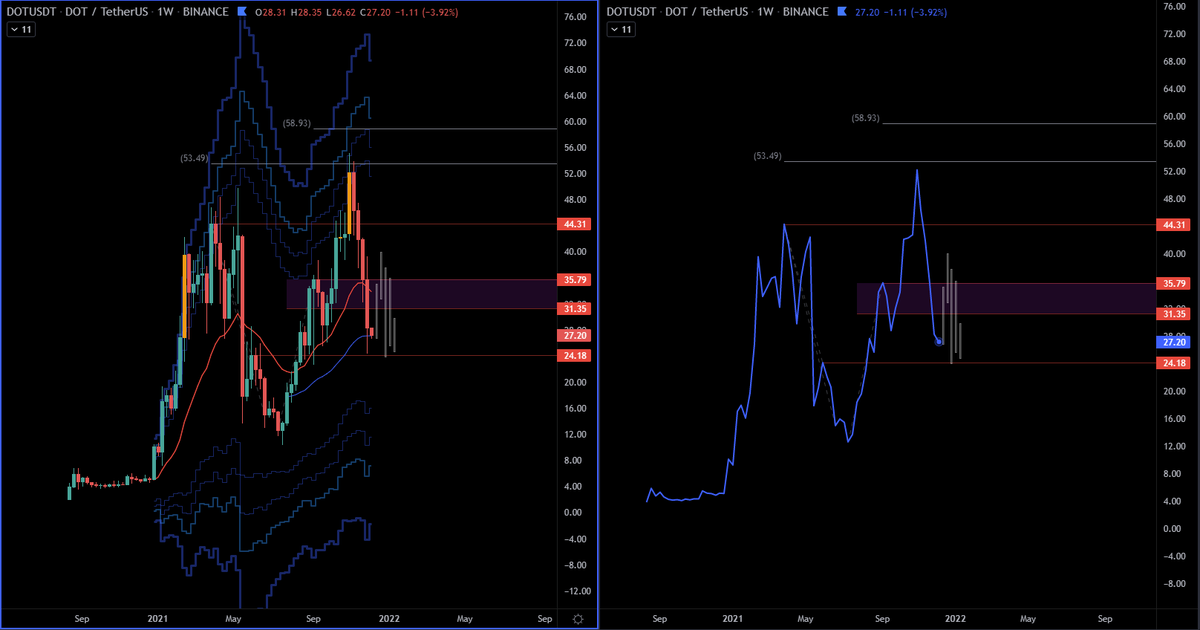Expand the 11 indicators legend in right chart
This screenshot has width=1200, height=630.
click(622, 30)
